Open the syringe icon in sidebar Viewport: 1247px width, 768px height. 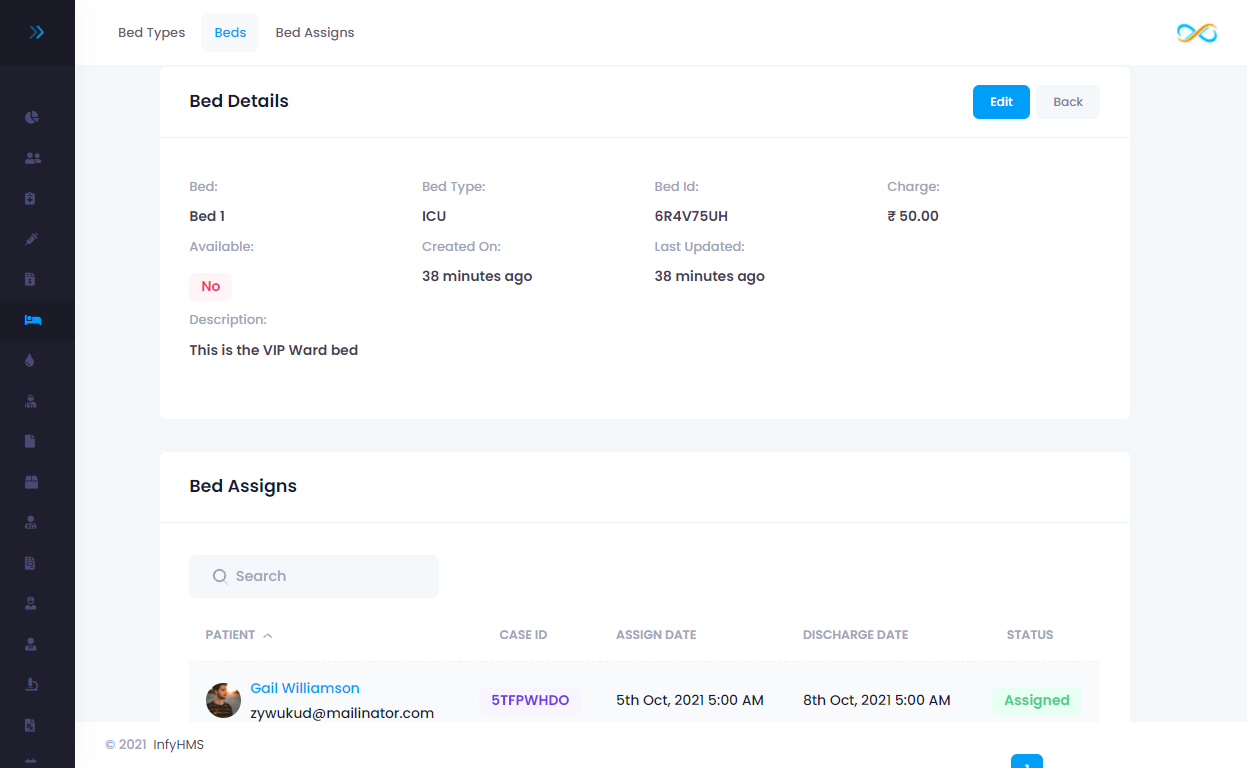(32, 239)
